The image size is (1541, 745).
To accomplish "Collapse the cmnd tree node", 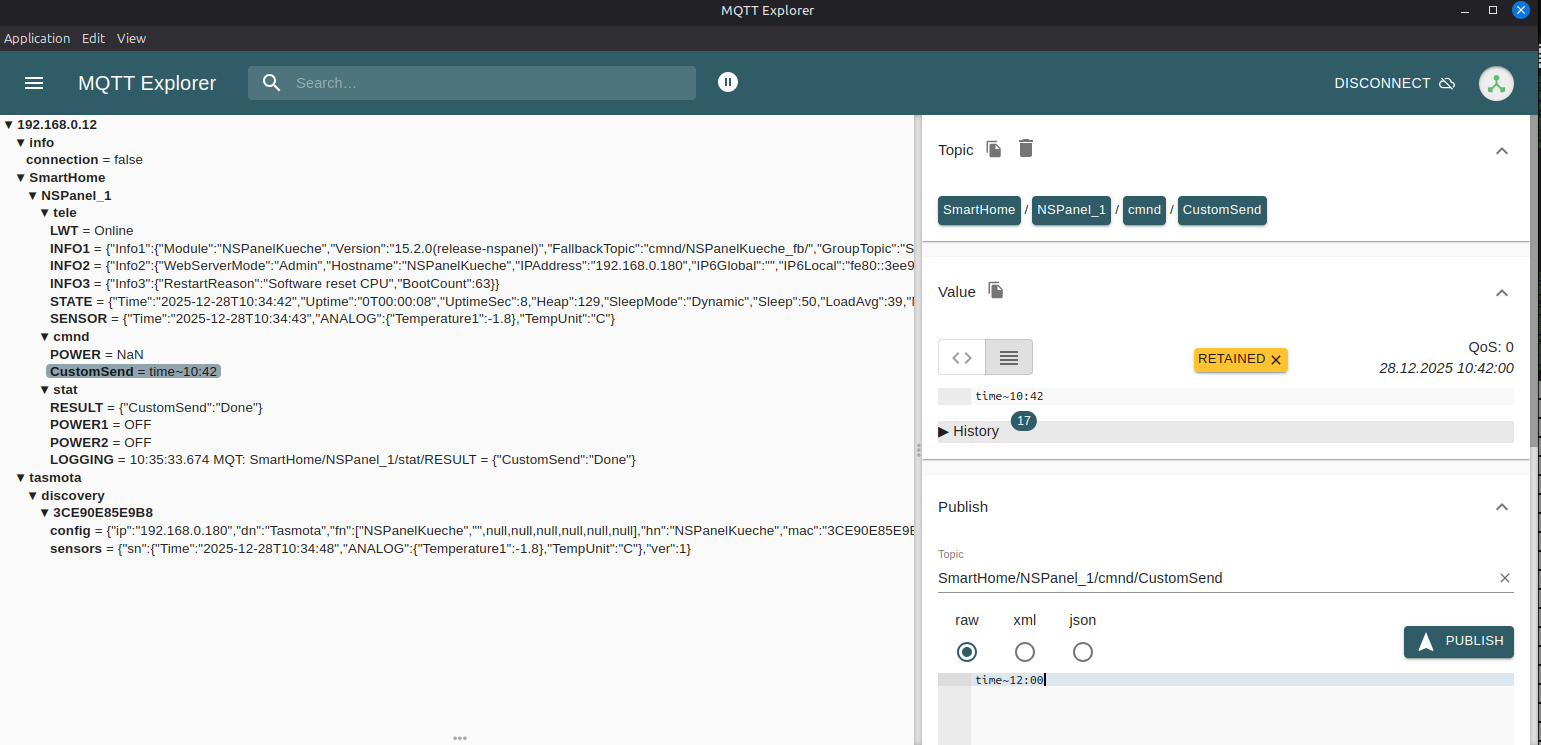I will [x=45, y=337].
